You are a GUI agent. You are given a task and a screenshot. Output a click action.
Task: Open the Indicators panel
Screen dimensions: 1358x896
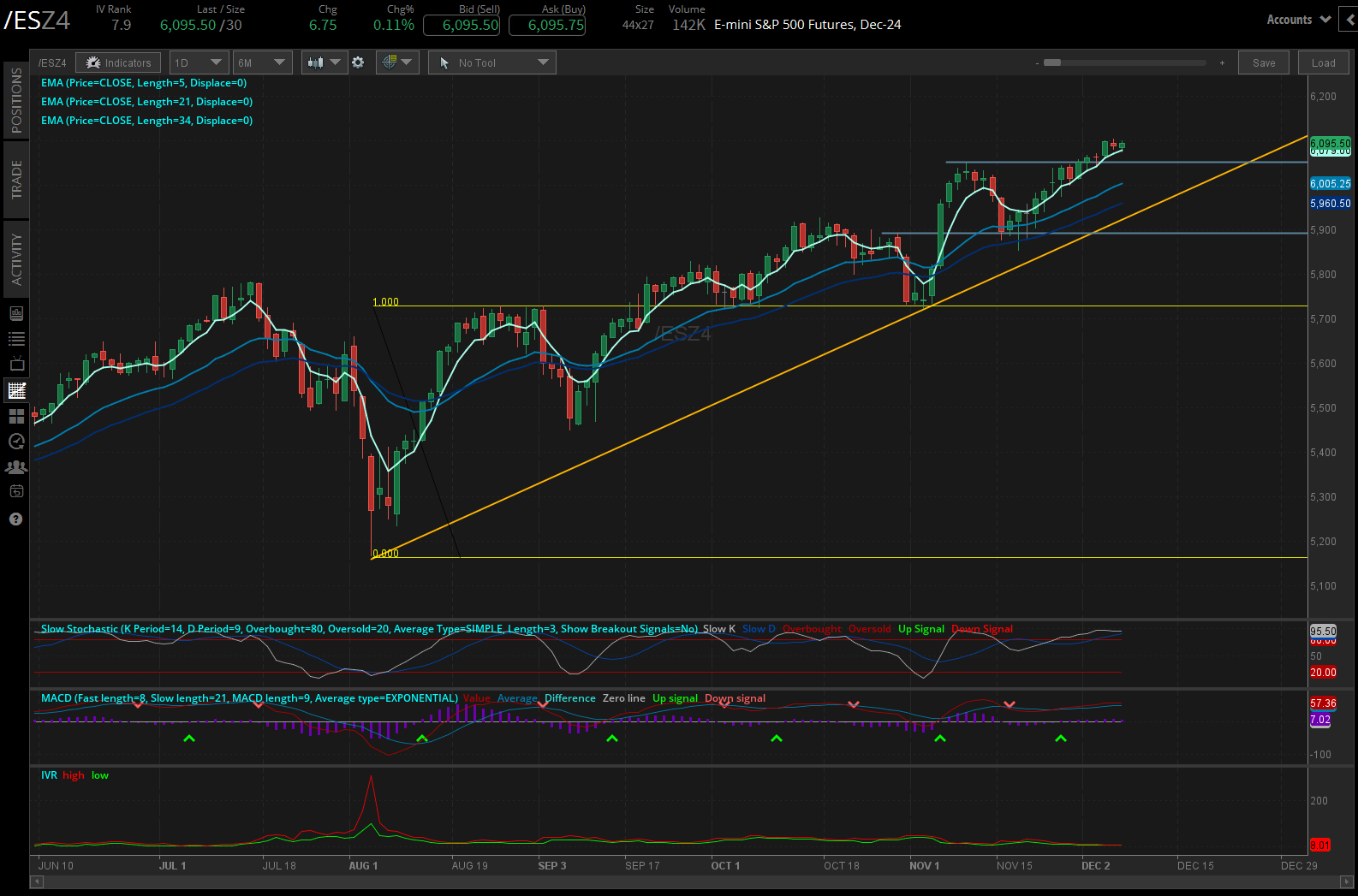tap(118, 62)
